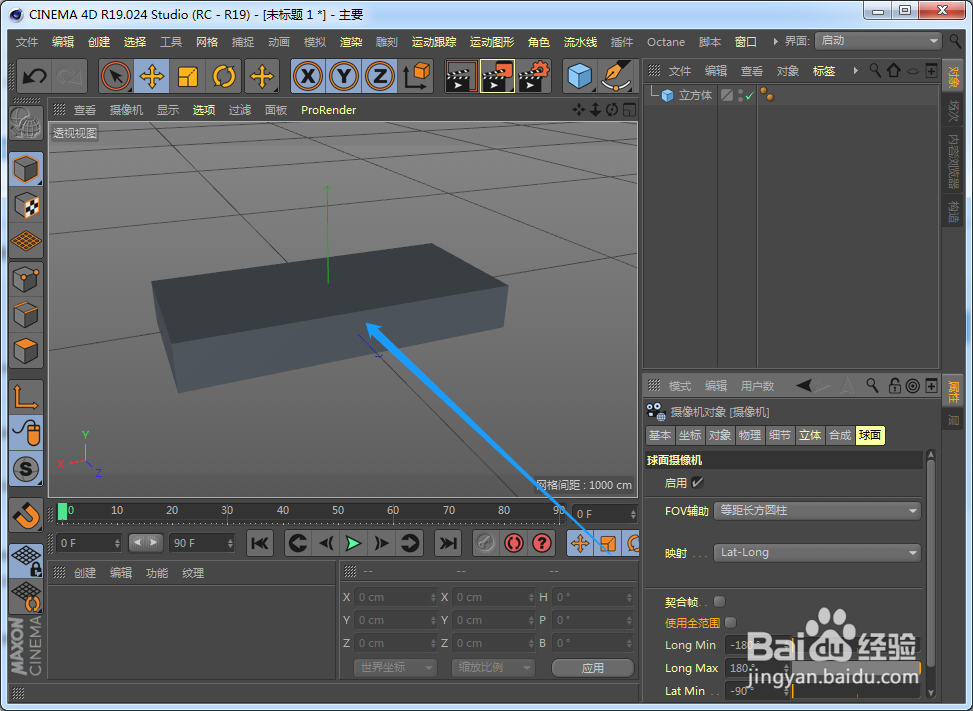Render the active view clapperboard icon

[x=461, y=77]
